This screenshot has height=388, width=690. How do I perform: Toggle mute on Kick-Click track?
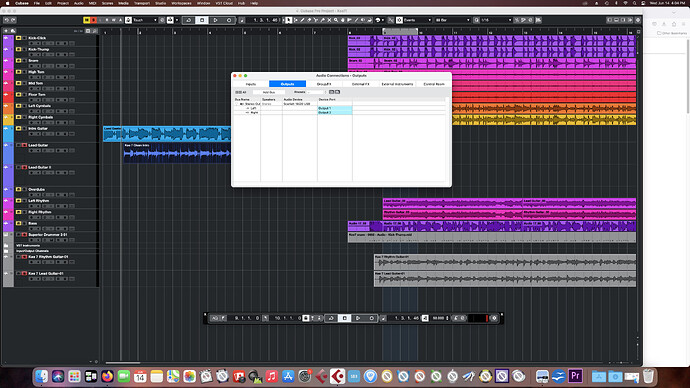point(18,38)
